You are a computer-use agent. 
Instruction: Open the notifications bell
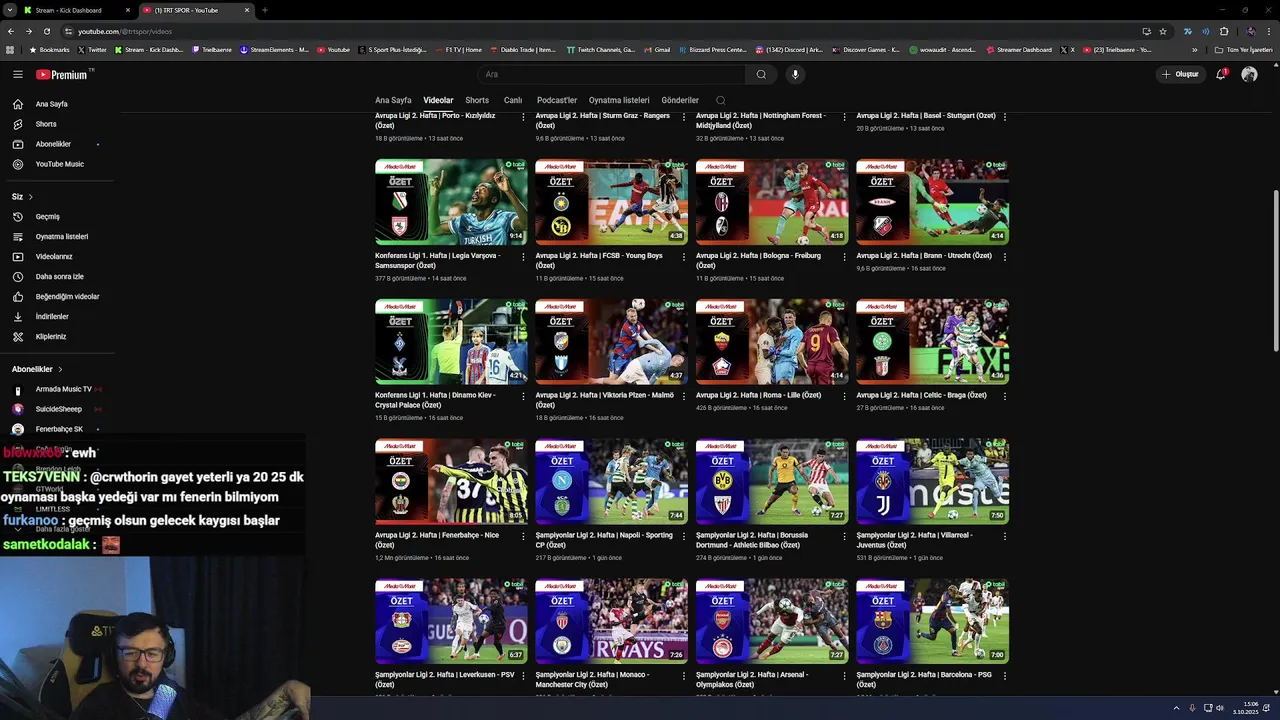1221,74
